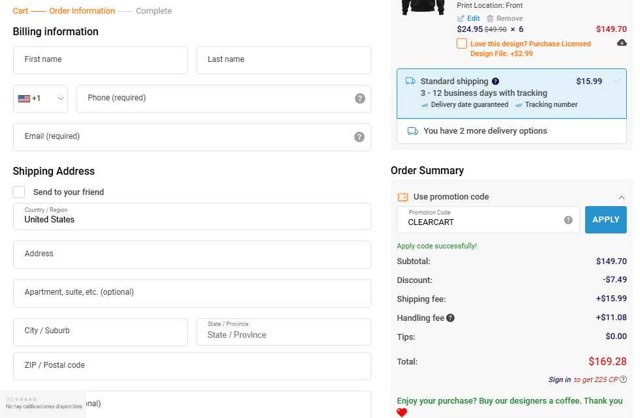Click the ZIP / Postal code field

pyautogui.click(x=192, y=366)
